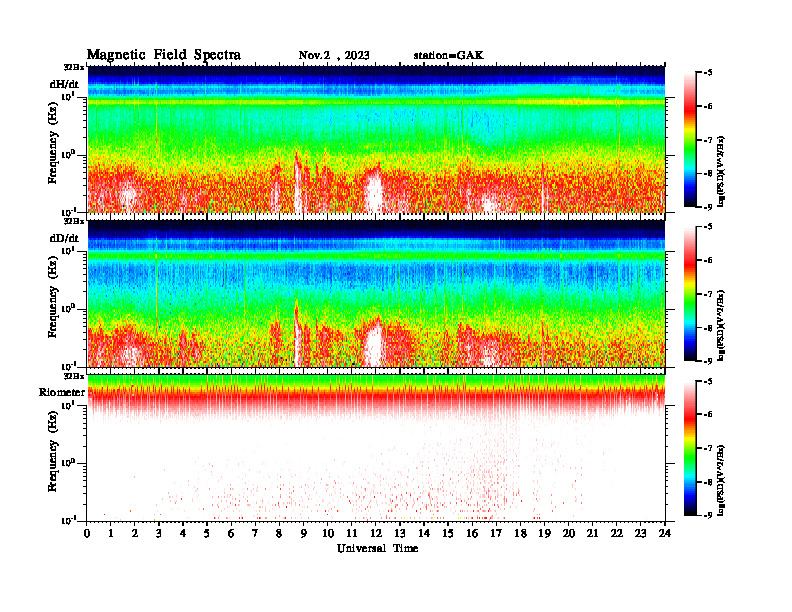Select the dH/dt panel label

(x=64, y=84)
